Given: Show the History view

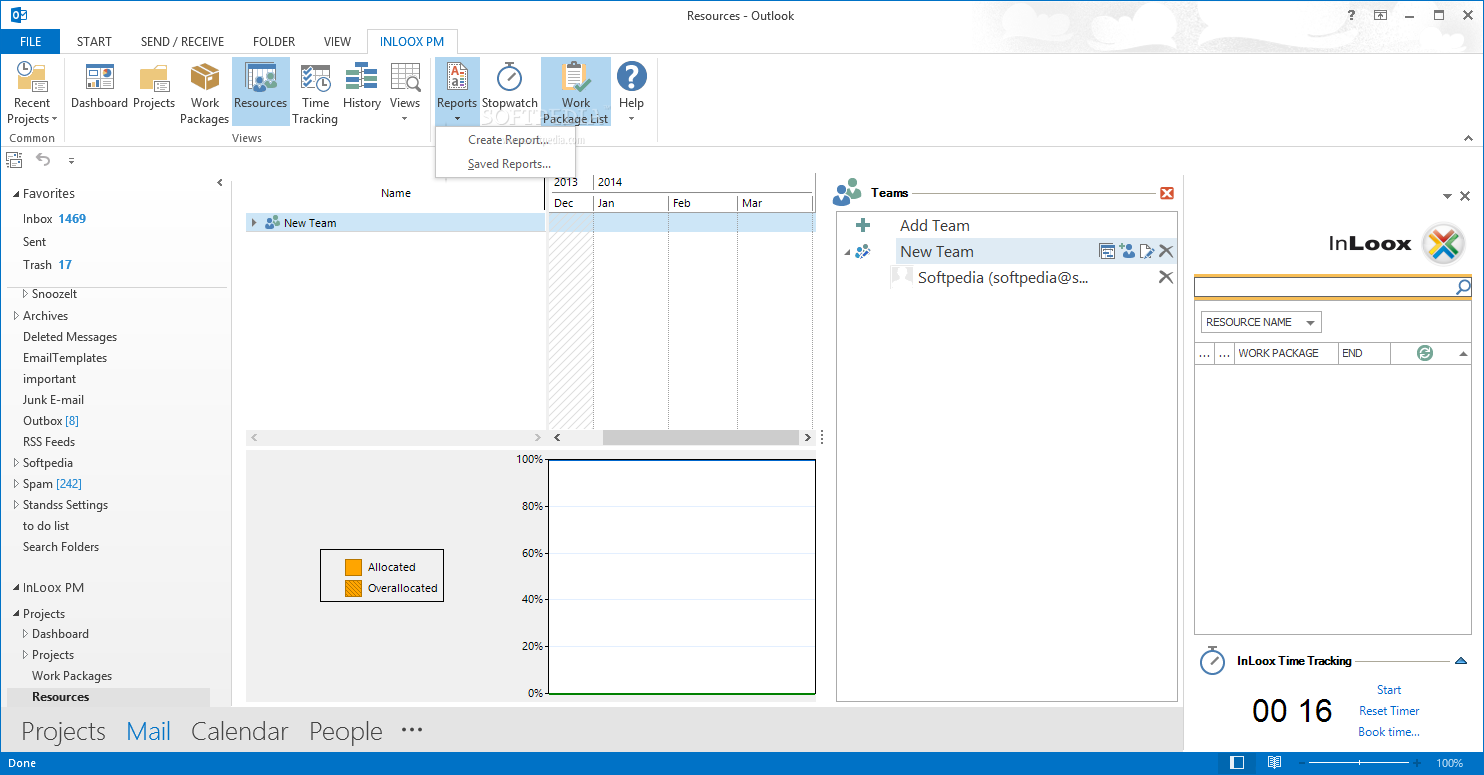Looking at the screenshot, I should [x=362, y=85].
